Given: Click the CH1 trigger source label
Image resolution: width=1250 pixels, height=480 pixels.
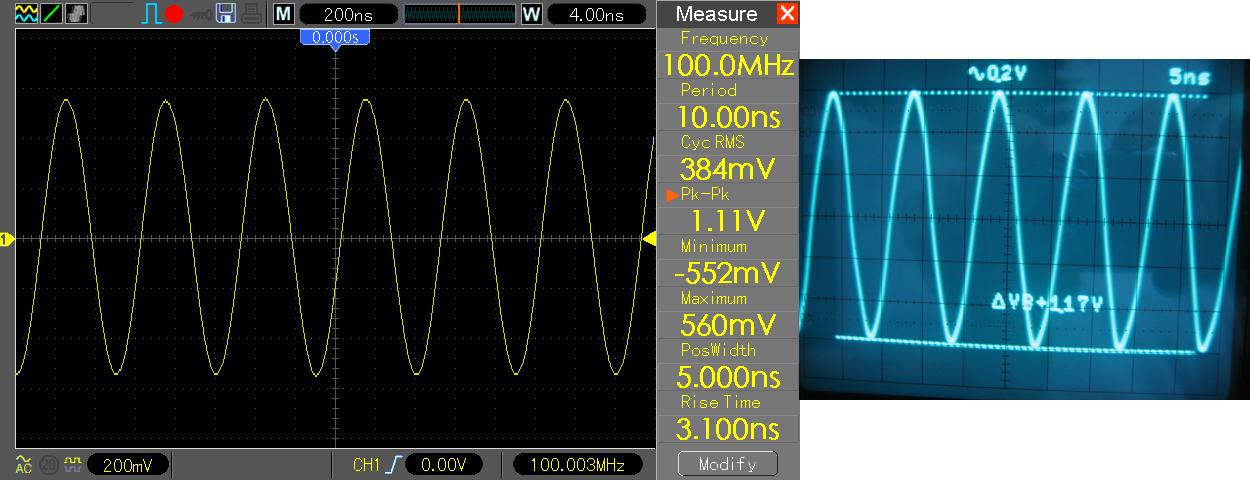Looking at the screenshot, I should (366, 465).
